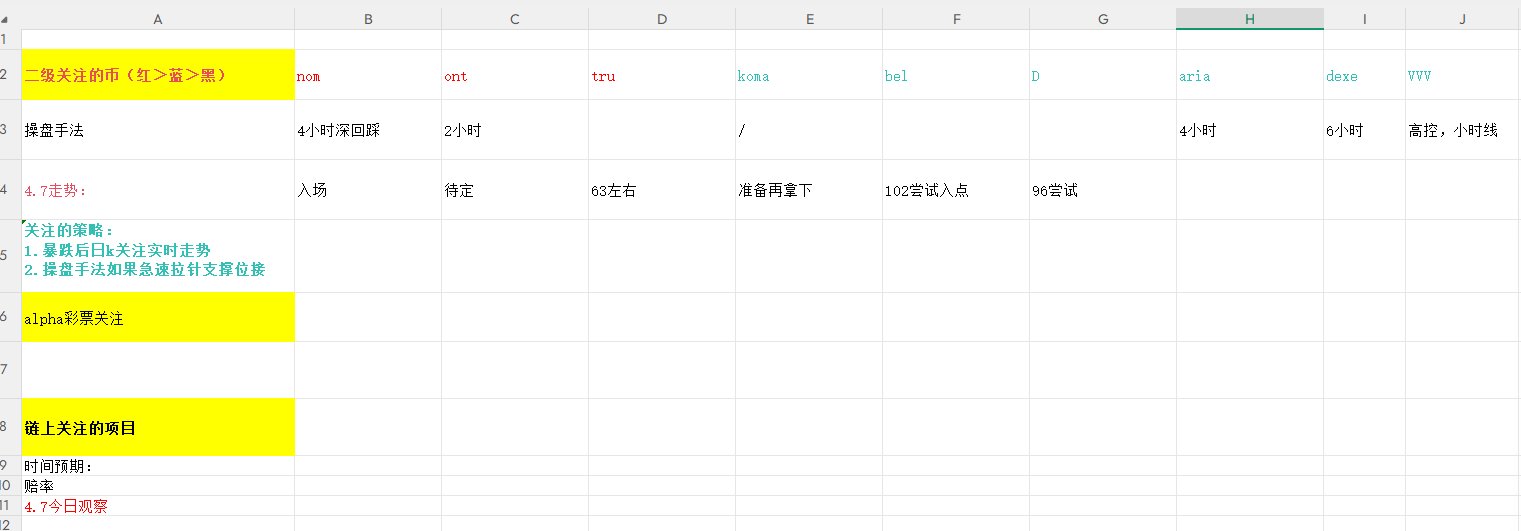The image size is (1521, 531).
Task: Click cell "4小时深回踩"
Action: click(x=368, y=130)
